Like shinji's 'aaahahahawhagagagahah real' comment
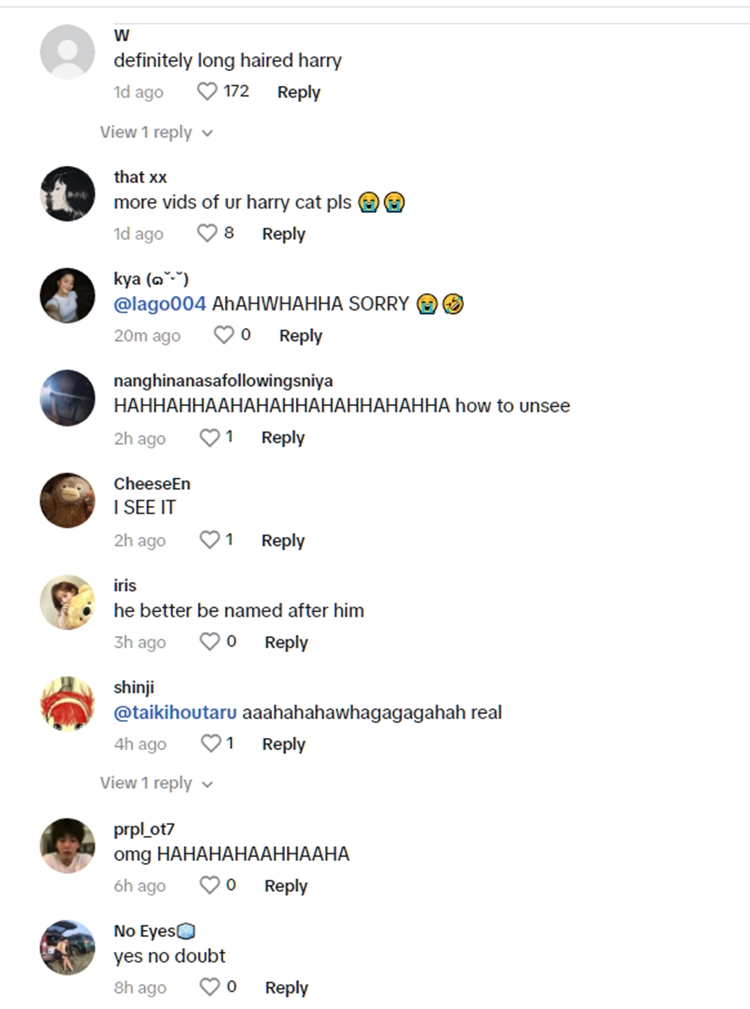The height and width of the screenshot is (1009, 750). [210, 744]
